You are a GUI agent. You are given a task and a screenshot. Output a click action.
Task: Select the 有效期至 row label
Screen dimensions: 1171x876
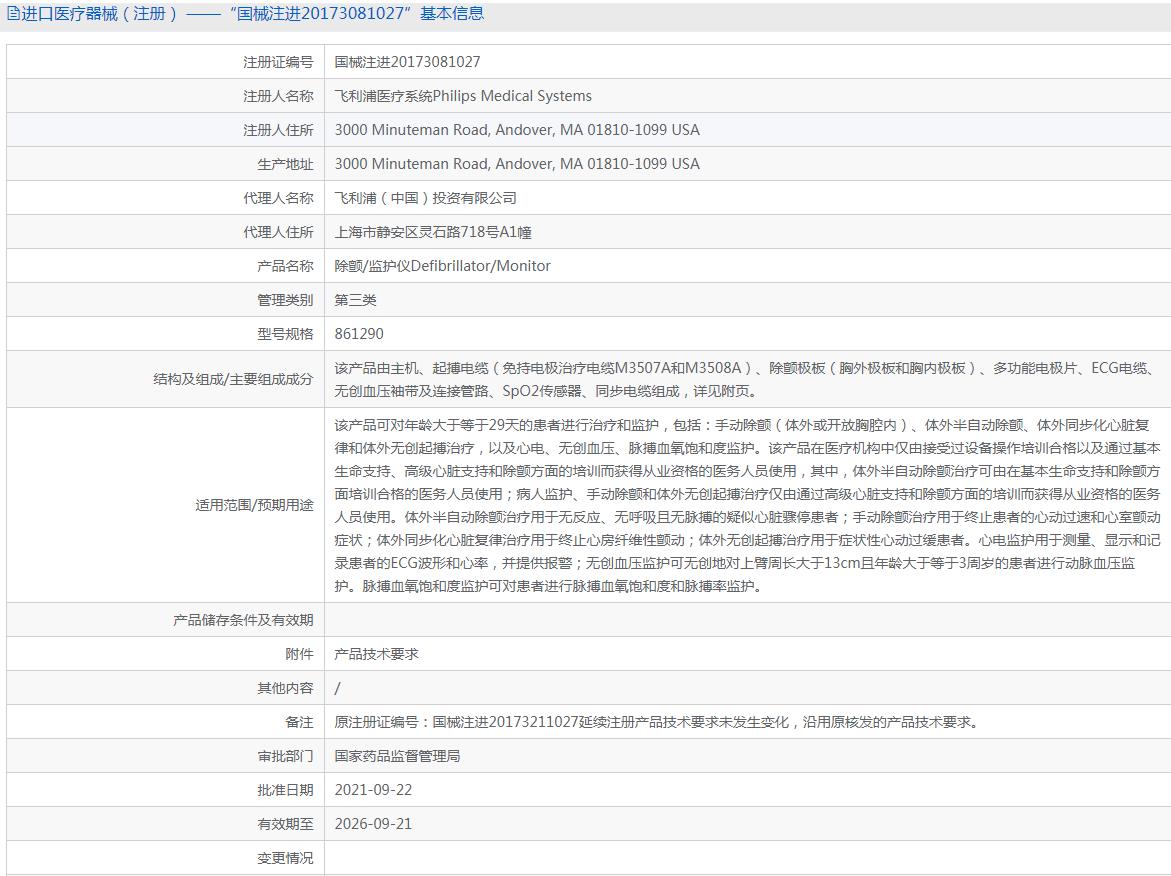285,824
